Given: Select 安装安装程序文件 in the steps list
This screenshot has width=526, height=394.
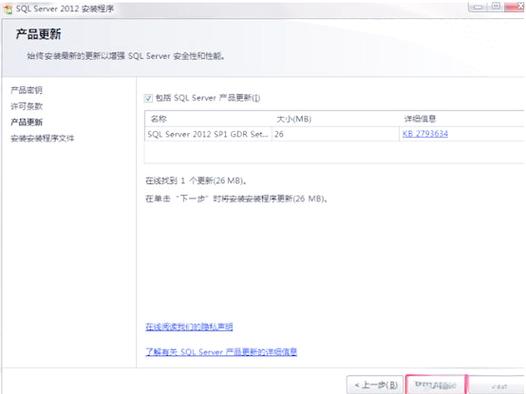Looking at the screenshot, I should coord(42,138).
